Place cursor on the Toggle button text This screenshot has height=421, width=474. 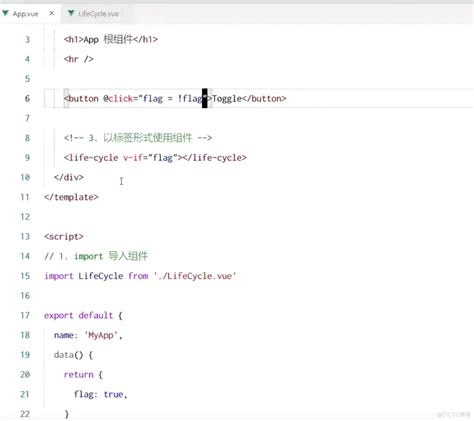coord(227,99)
